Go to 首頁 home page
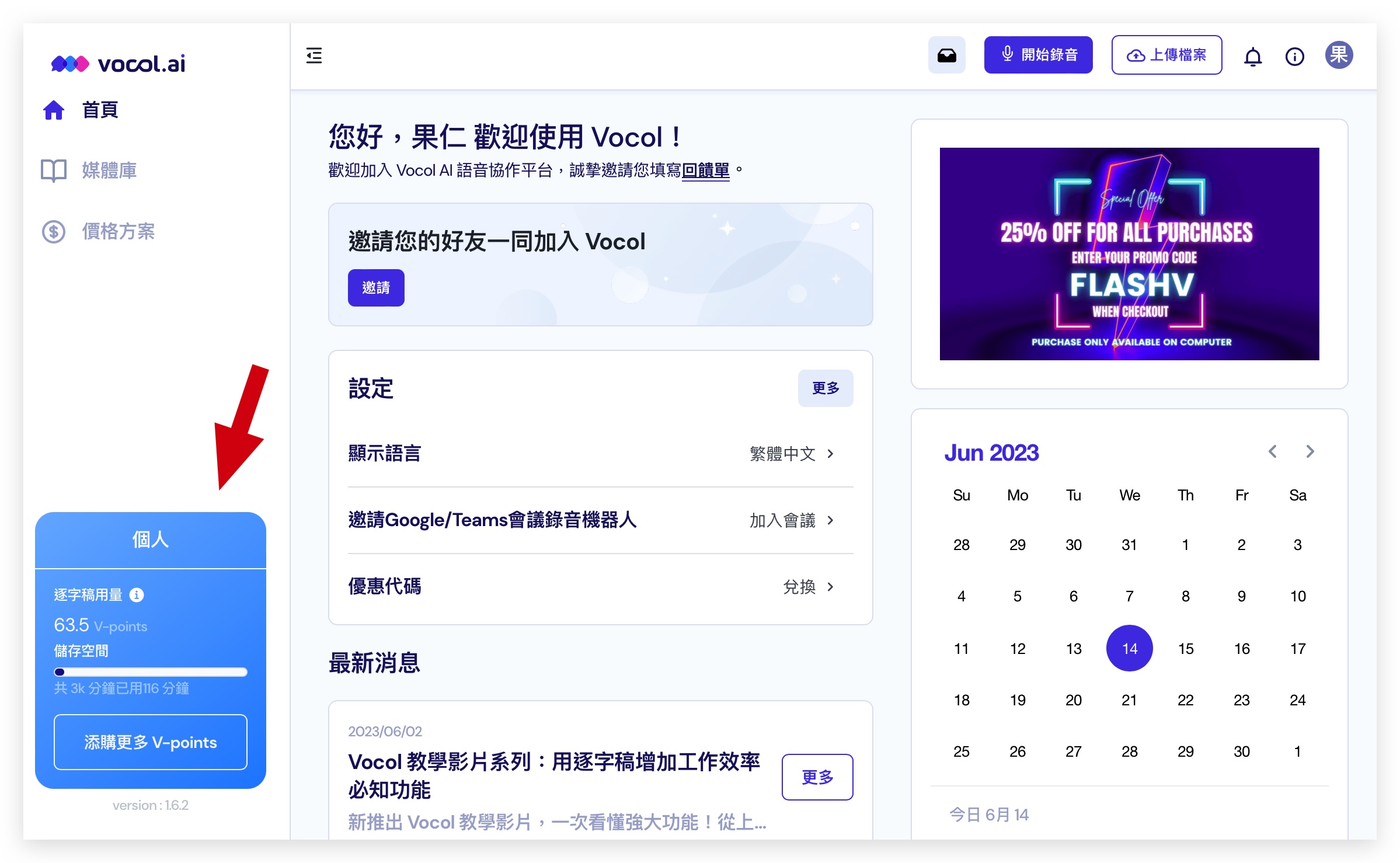 pos(100,110)
